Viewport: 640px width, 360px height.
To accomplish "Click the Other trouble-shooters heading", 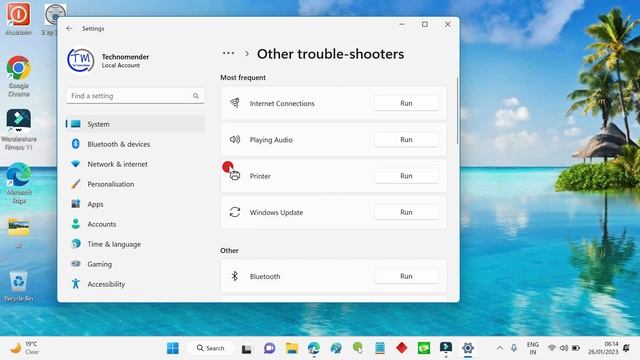I will [331, 54].
